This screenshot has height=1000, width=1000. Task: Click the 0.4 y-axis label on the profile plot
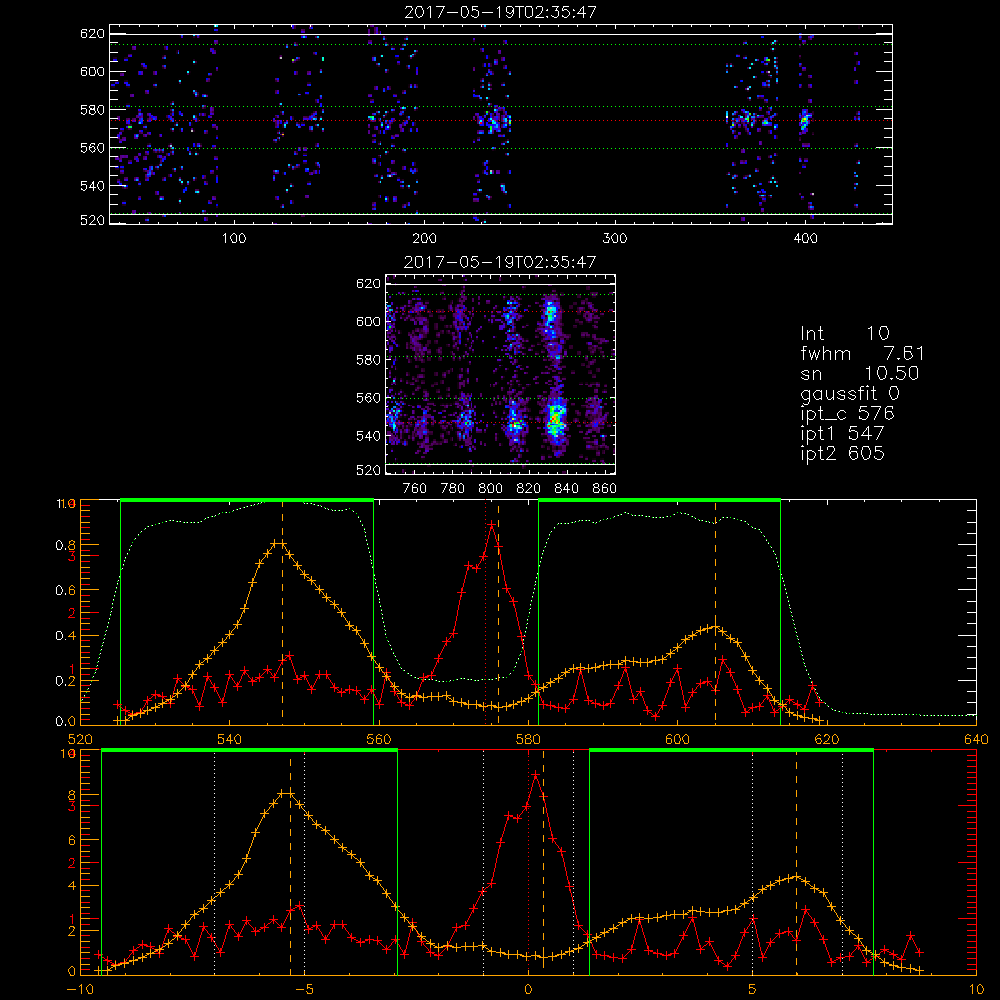[x=65, y=636]
